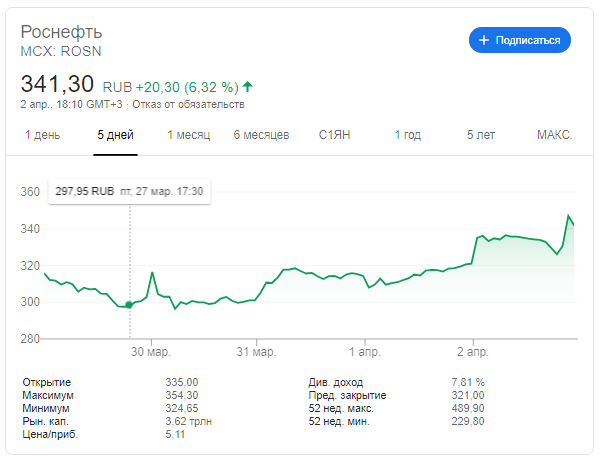
Task: Click the Пред. закрытие label
Action: [x=347, y=395]
